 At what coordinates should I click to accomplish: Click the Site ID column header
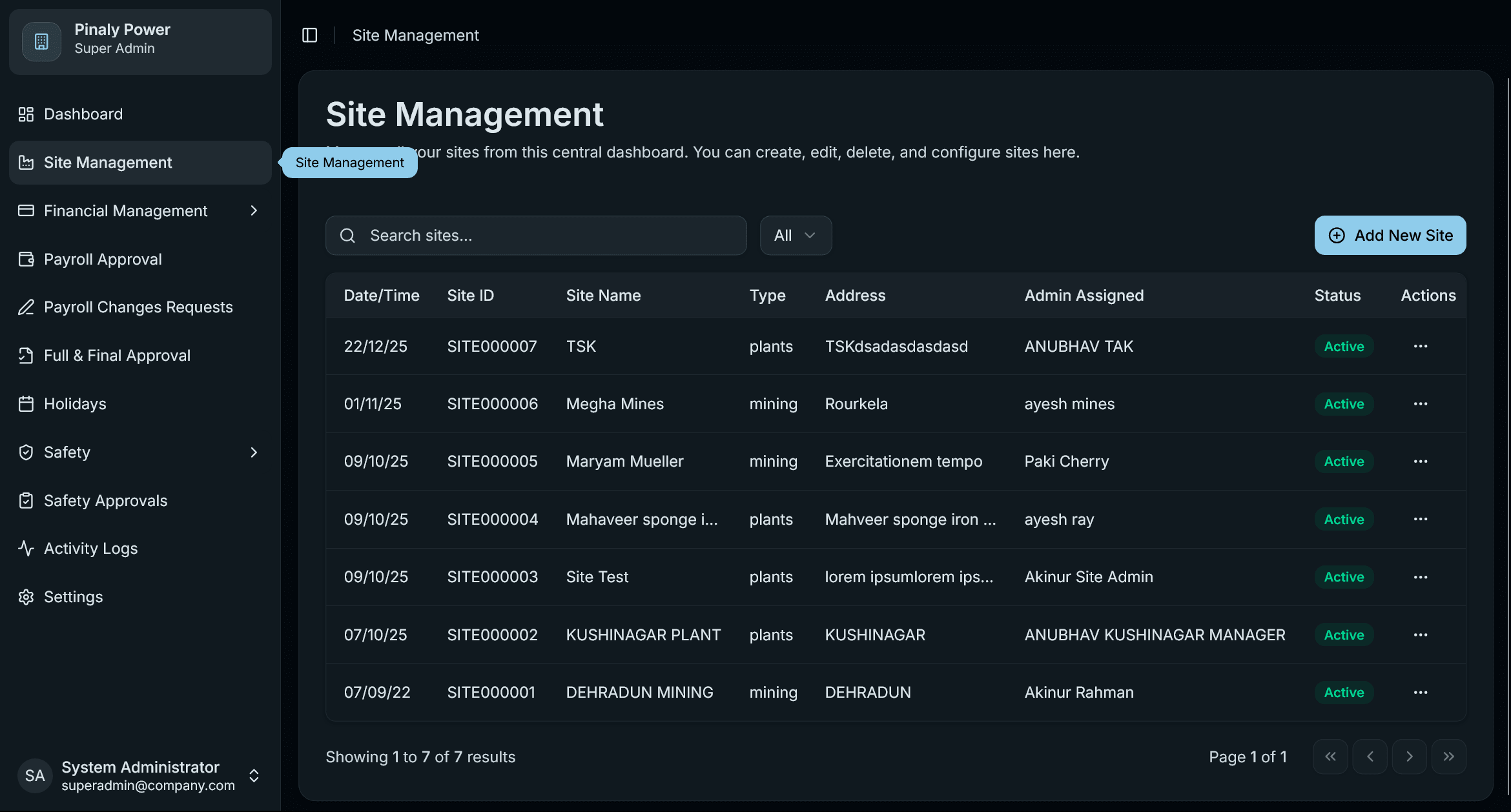click(471, 296)
